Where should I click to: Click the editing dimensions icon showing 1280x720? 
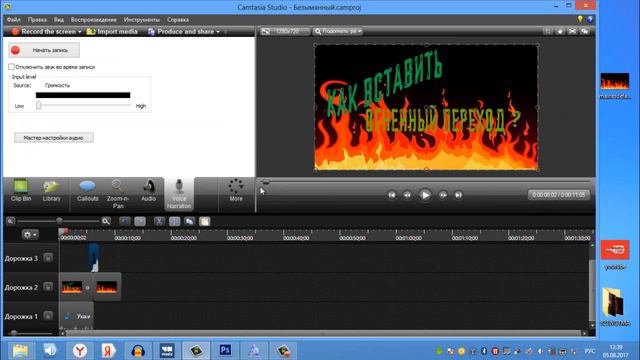point(284,31)
